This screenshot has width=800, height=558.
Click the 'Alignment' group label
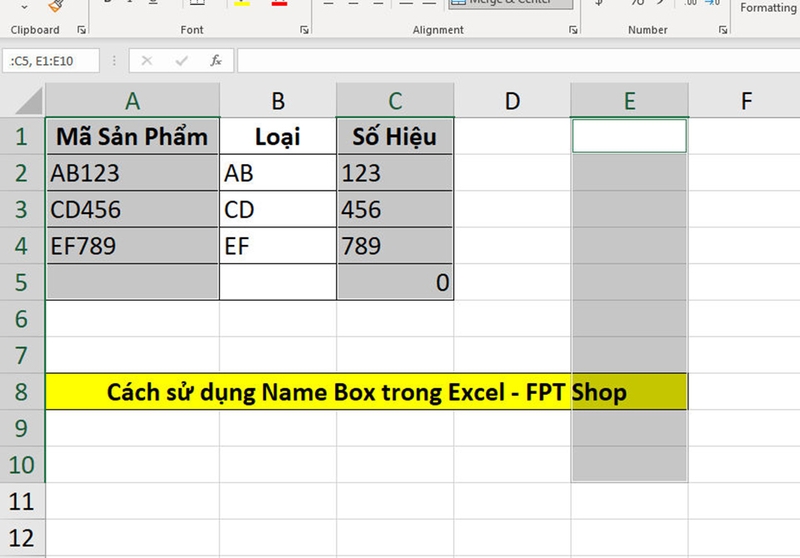point(438,30)
